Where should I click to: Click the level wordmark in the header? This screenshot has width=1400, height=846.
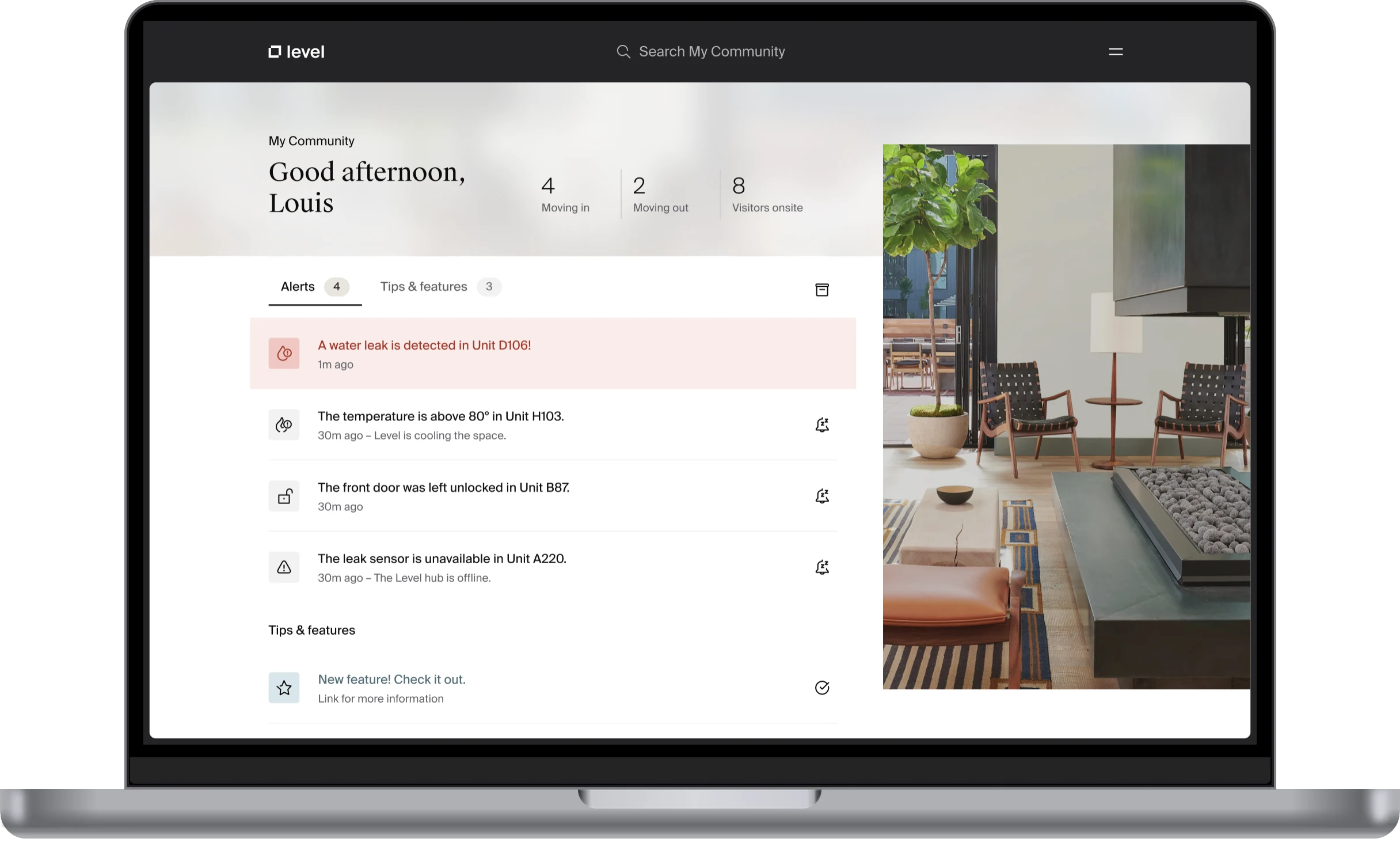click(305, 52)
